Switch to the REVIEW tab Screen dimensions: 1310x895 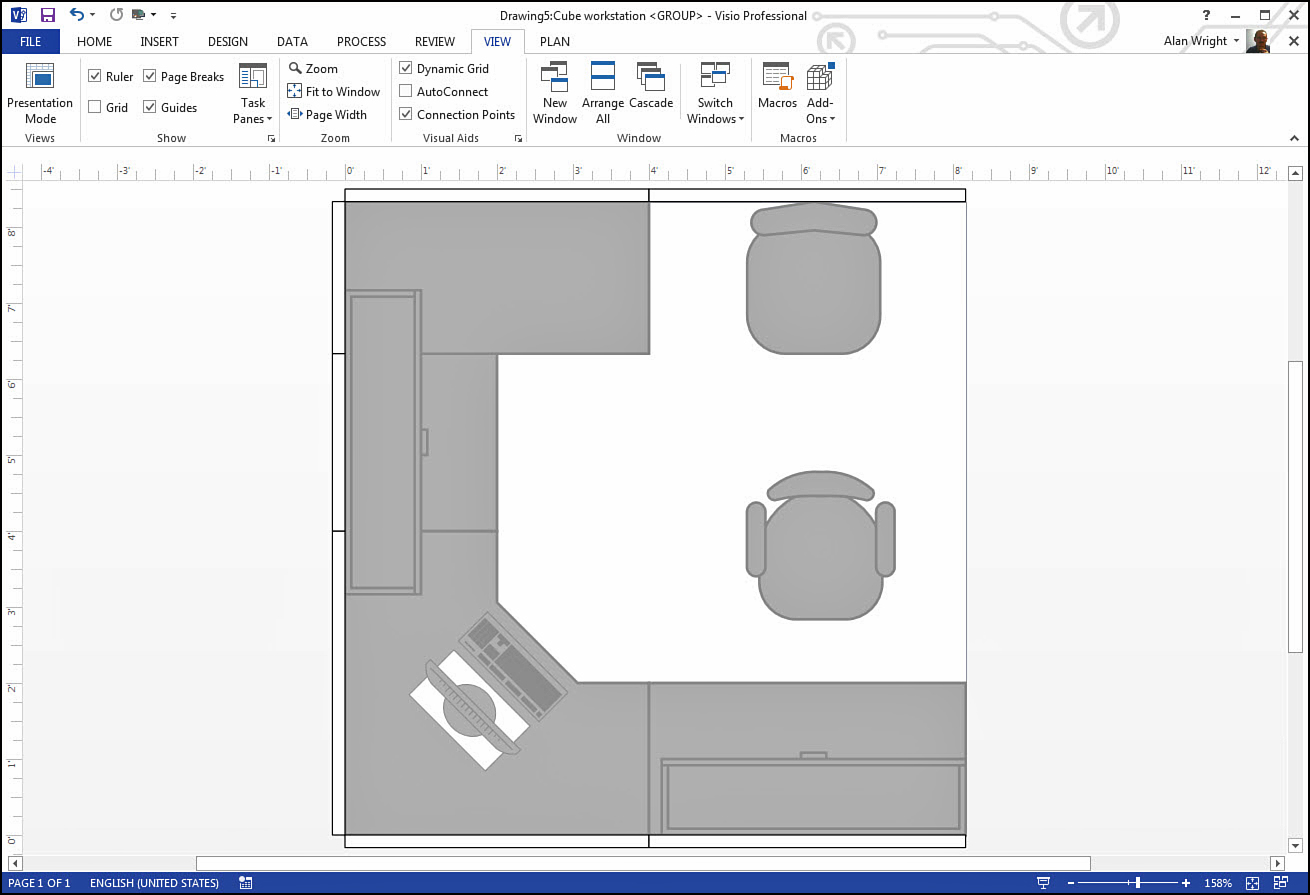pos(435,41)
